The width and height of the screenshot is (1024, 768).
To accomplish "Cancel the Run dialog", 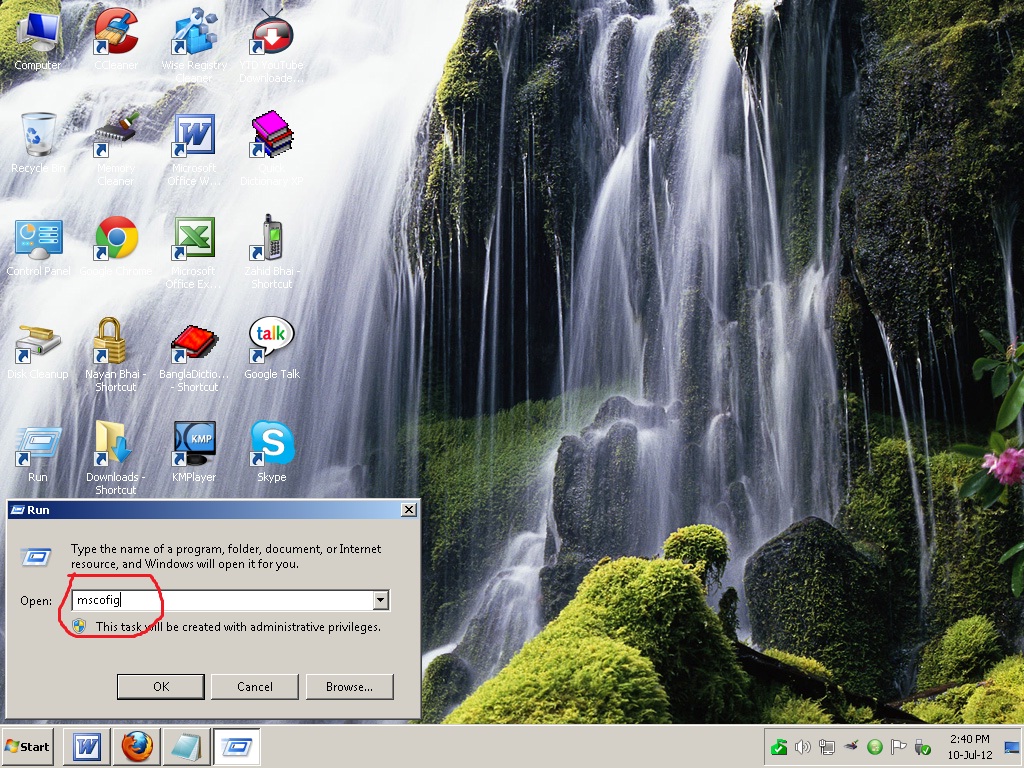I will point(254,687).
